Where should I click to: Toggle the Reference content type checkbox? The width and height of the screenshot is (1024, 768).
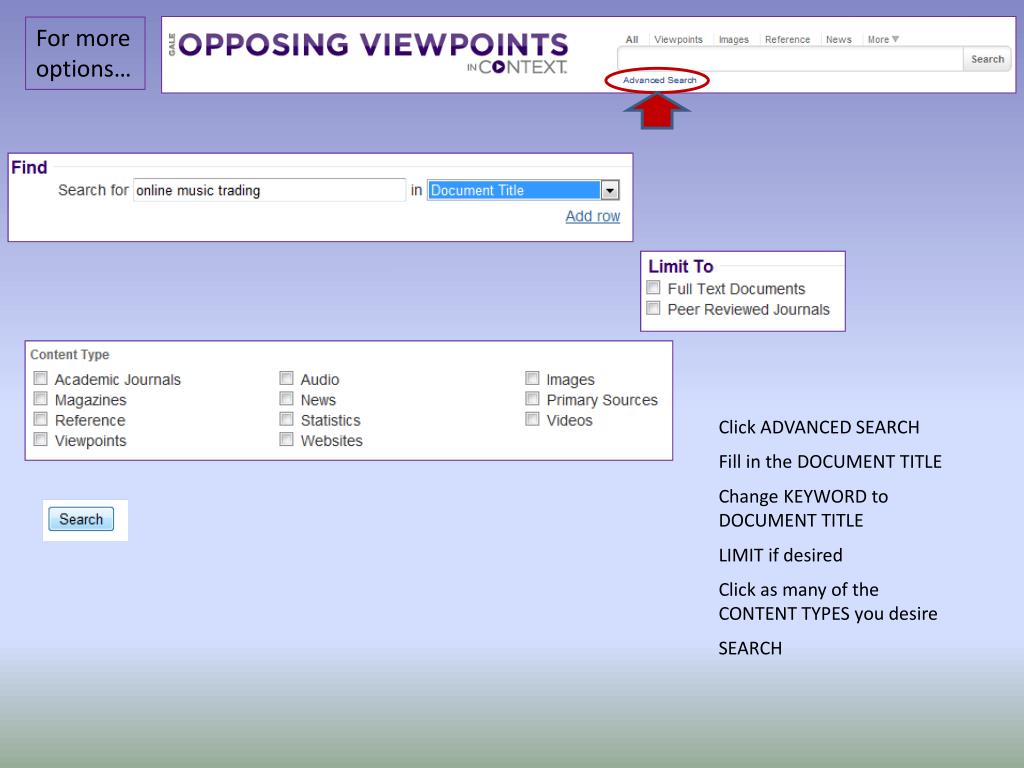tap(40, 419)
